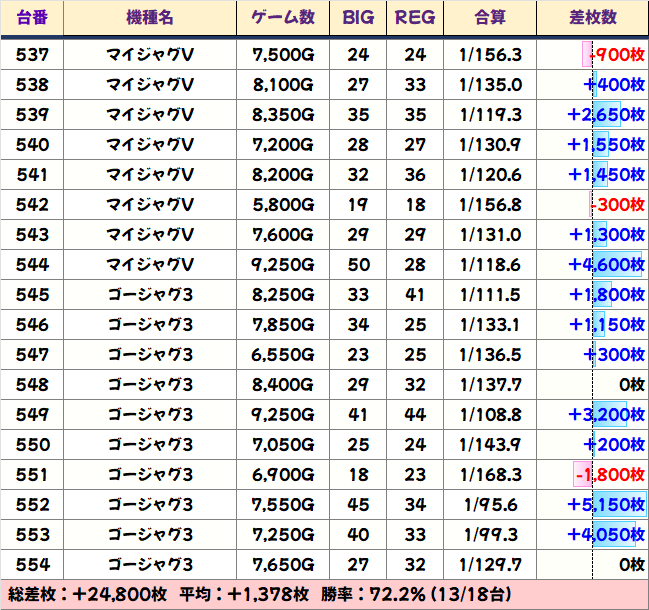Screen dimensions: 649x610
Task: Click the 差枚数 column header
Action: click(593, 18)
